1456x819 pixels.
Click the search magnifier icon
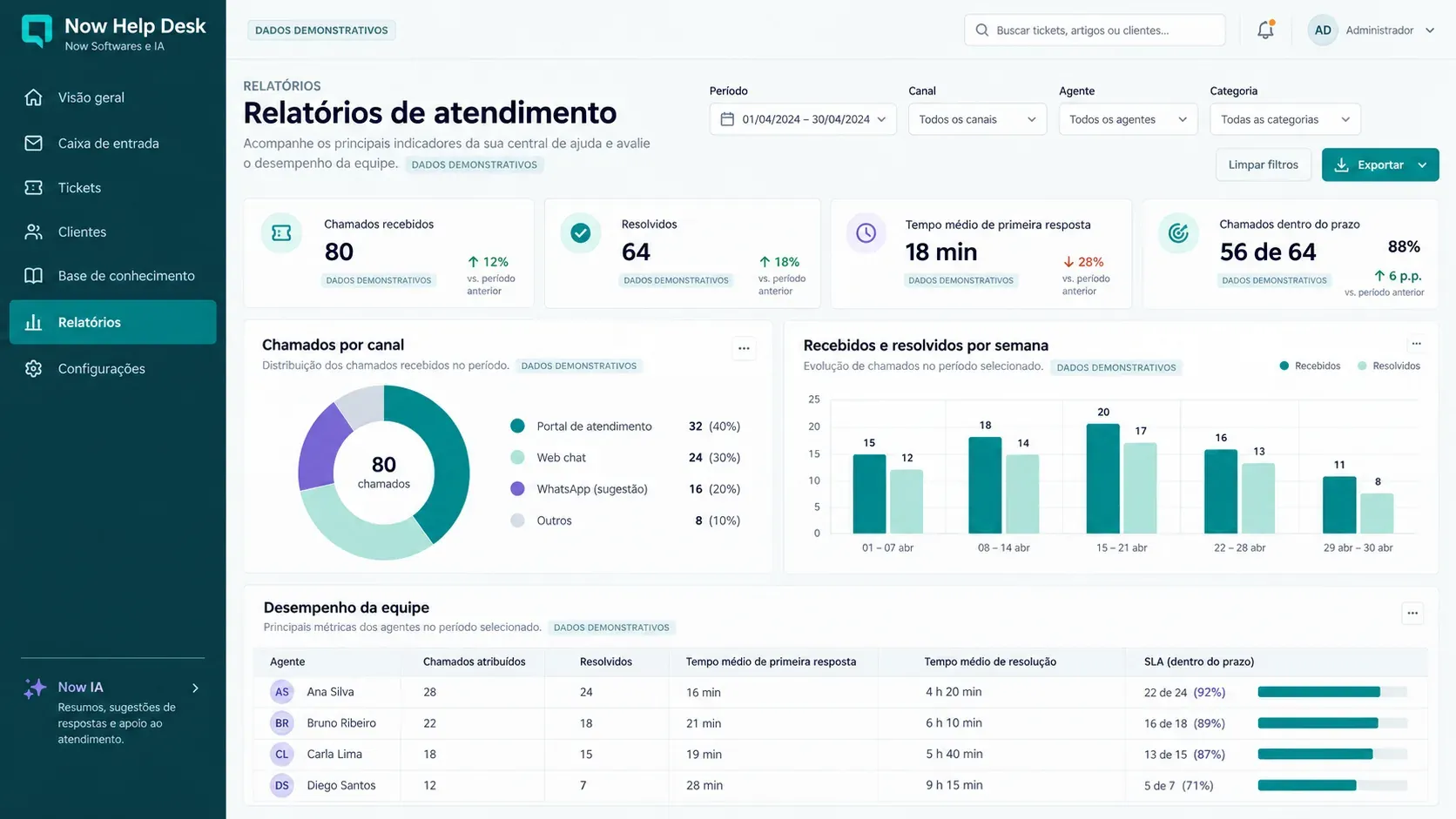click(982, 30)
